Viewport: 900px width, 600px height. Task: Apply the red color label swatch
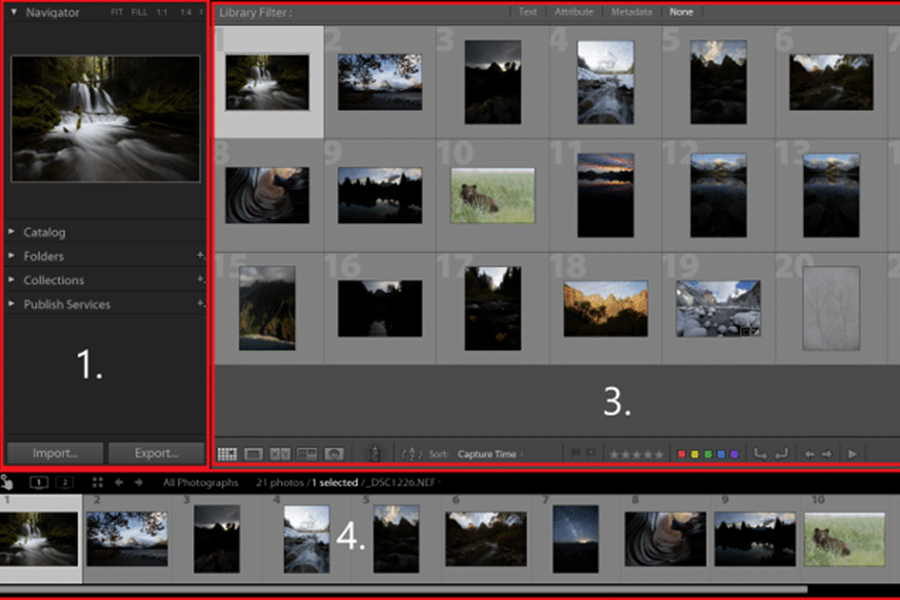(682, 454)
